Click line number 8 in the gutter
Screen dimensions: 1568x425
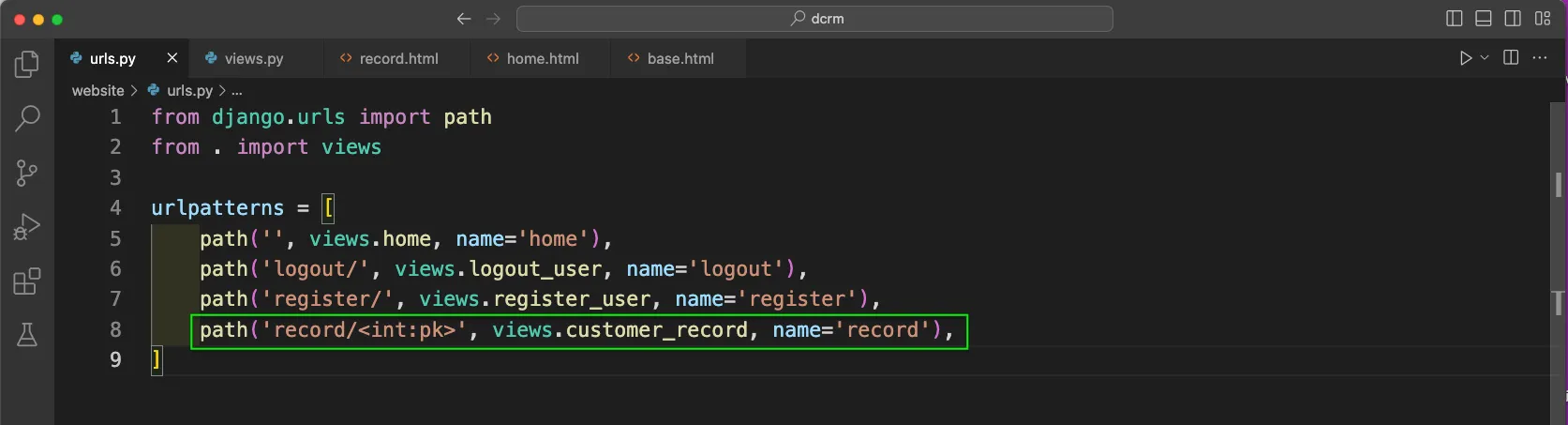click(x=115, y=330)
